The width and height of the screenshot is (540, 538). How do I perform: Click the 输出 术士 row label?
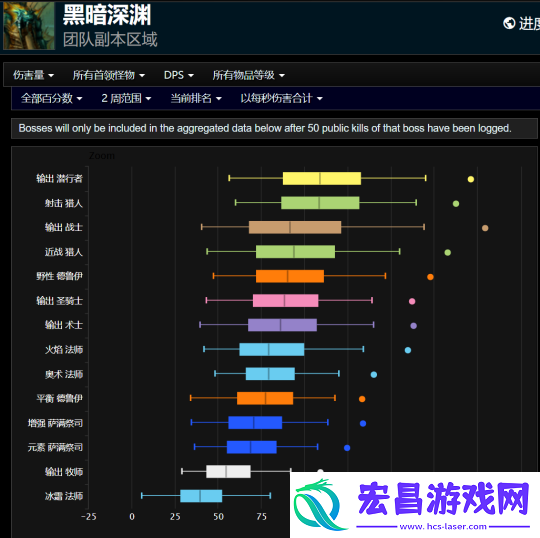64,325
